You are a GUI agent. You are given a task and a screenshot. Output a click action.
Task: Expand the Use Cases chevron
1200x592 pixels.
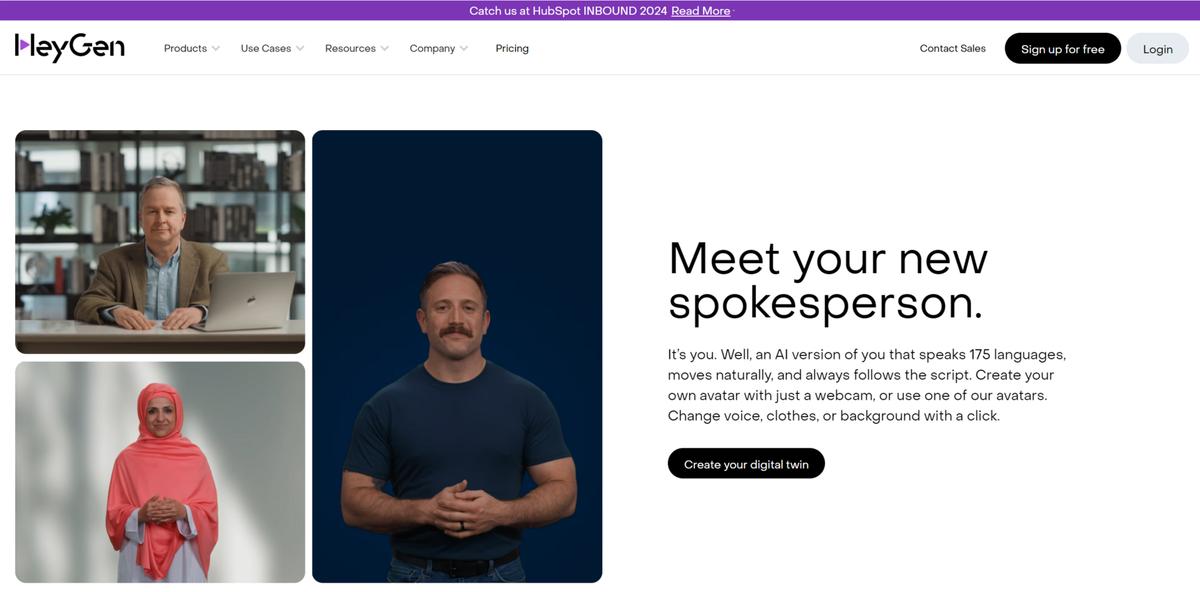click(x=300, y=49)
